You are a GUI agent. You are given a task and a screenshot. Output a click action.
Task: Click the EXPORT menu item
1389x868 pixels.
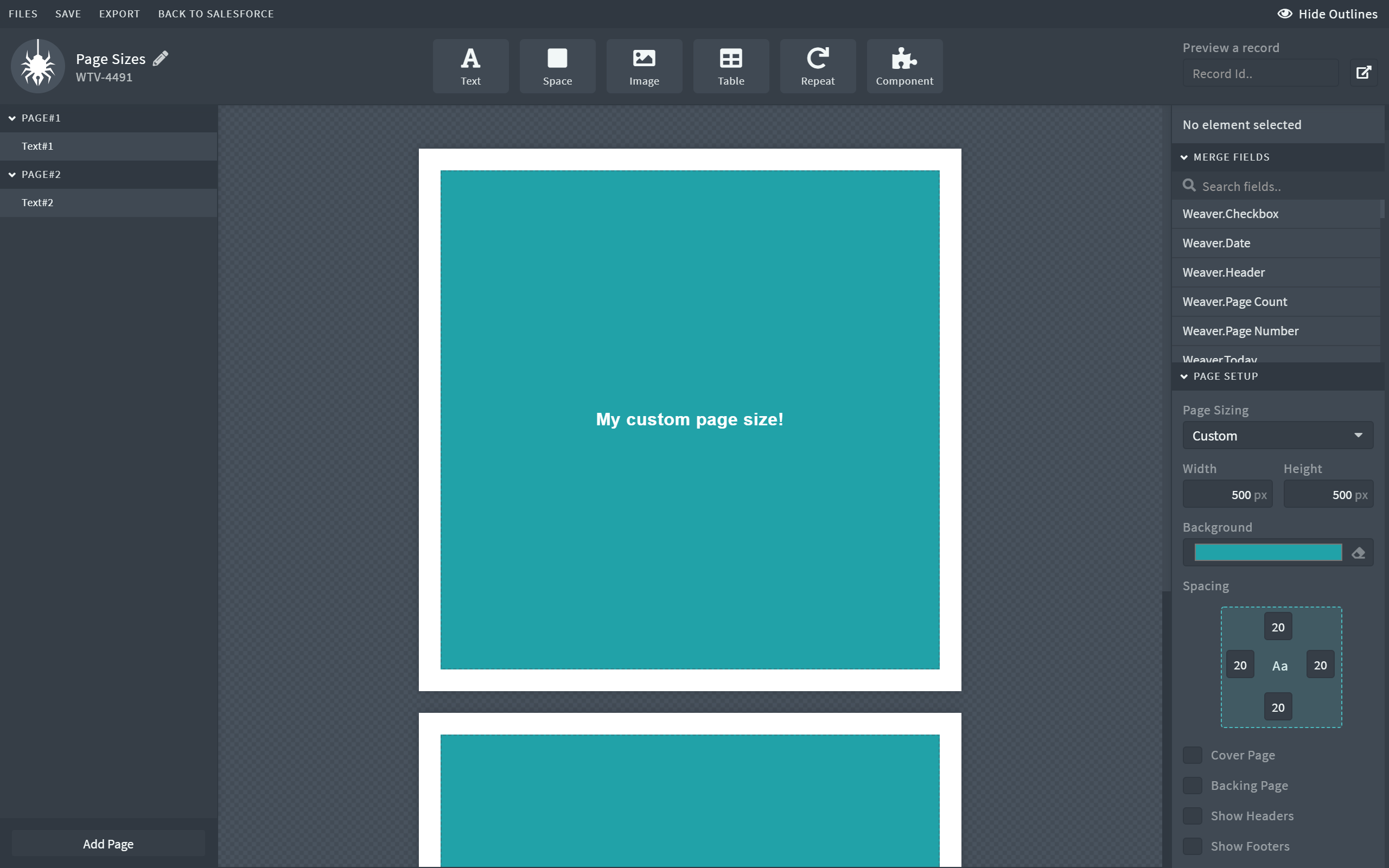pos(119,14)
